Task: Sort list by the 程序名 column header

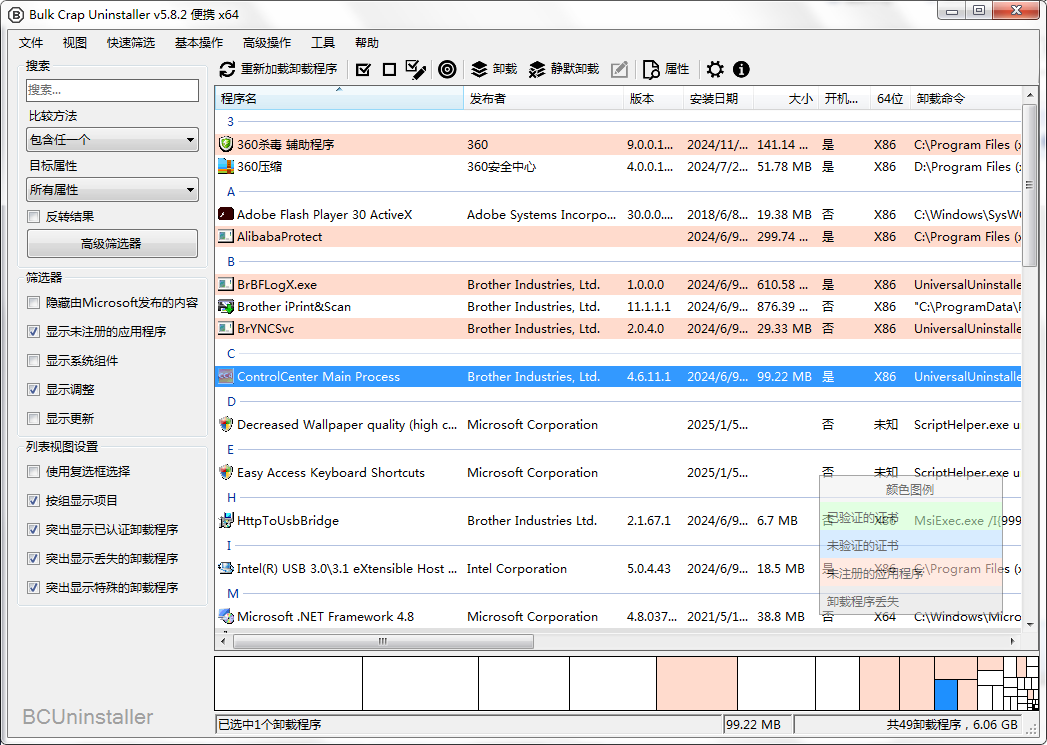Action: click(340, 99)
